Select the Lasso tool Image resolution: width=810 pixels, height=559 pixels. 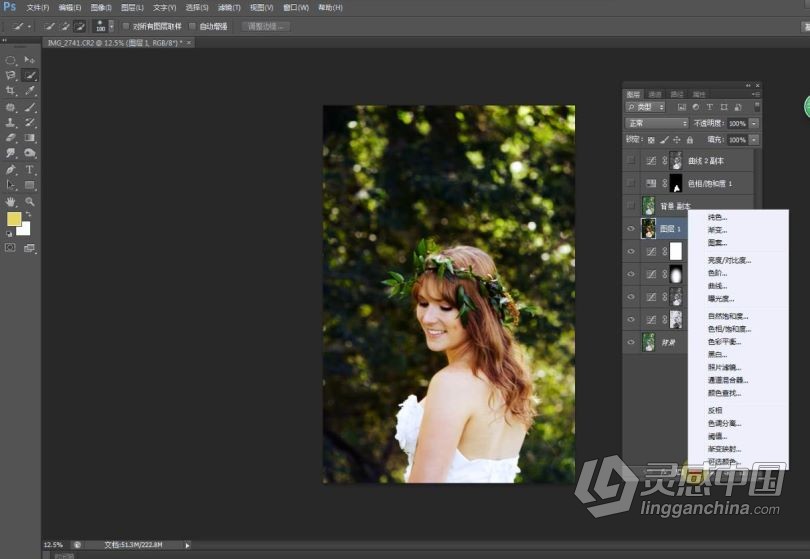click(10, 75)
